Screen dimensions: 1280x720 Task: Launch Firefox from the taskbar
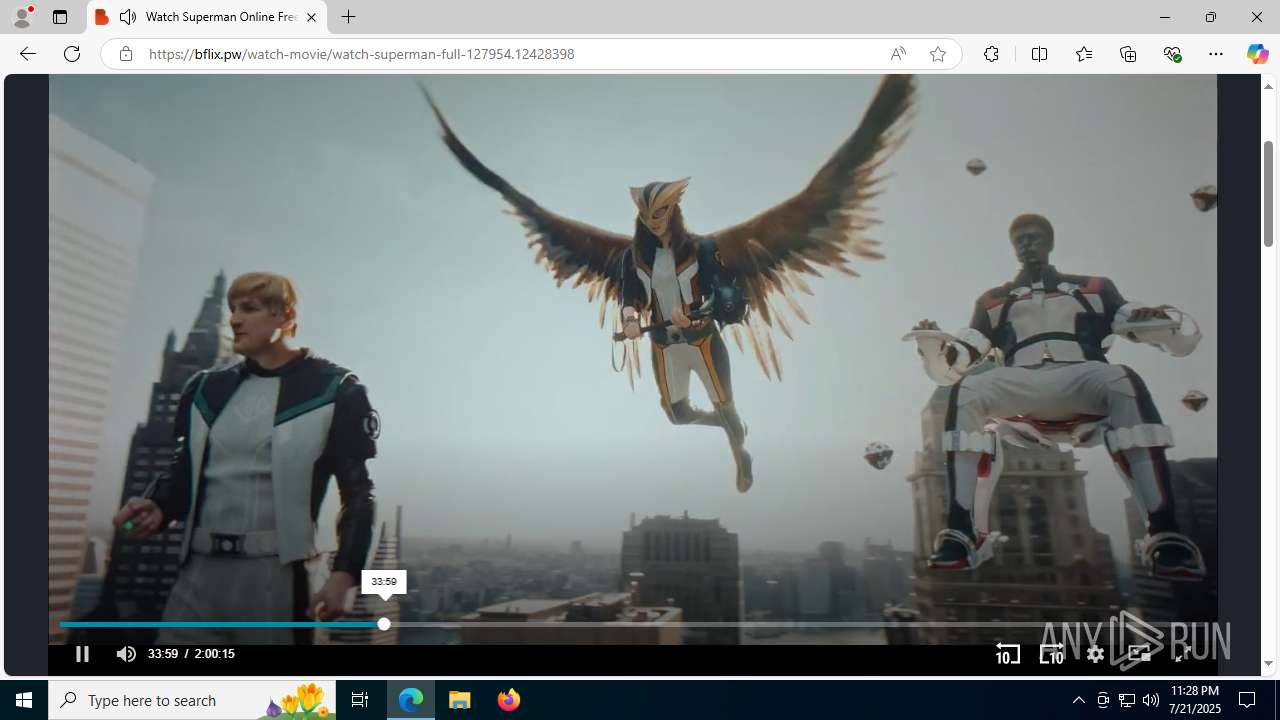(x=508, y=700)
